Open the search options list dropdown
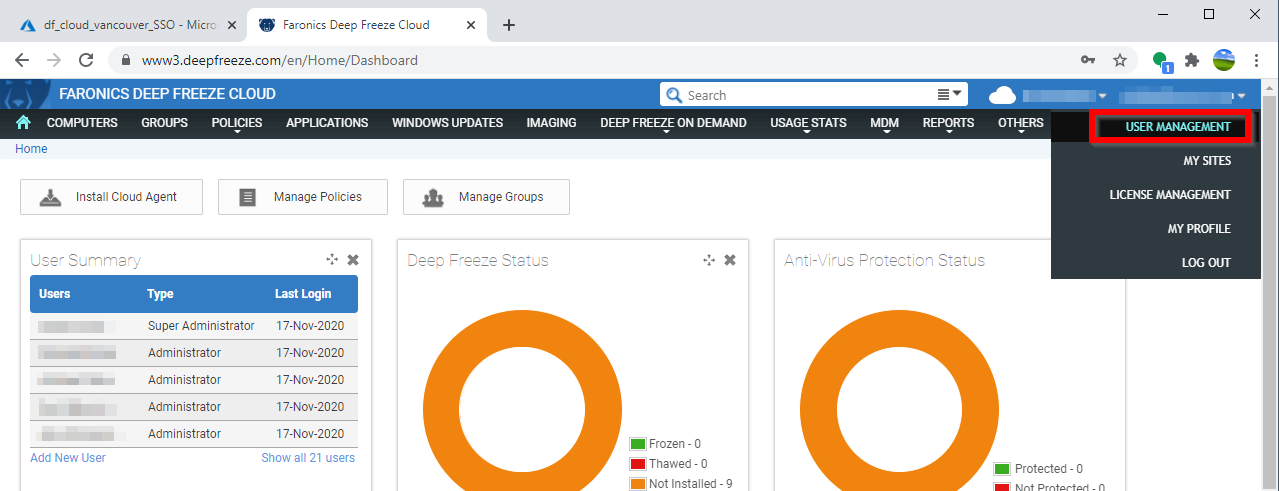Viewport: 1279px width, 491px height. 950,94
